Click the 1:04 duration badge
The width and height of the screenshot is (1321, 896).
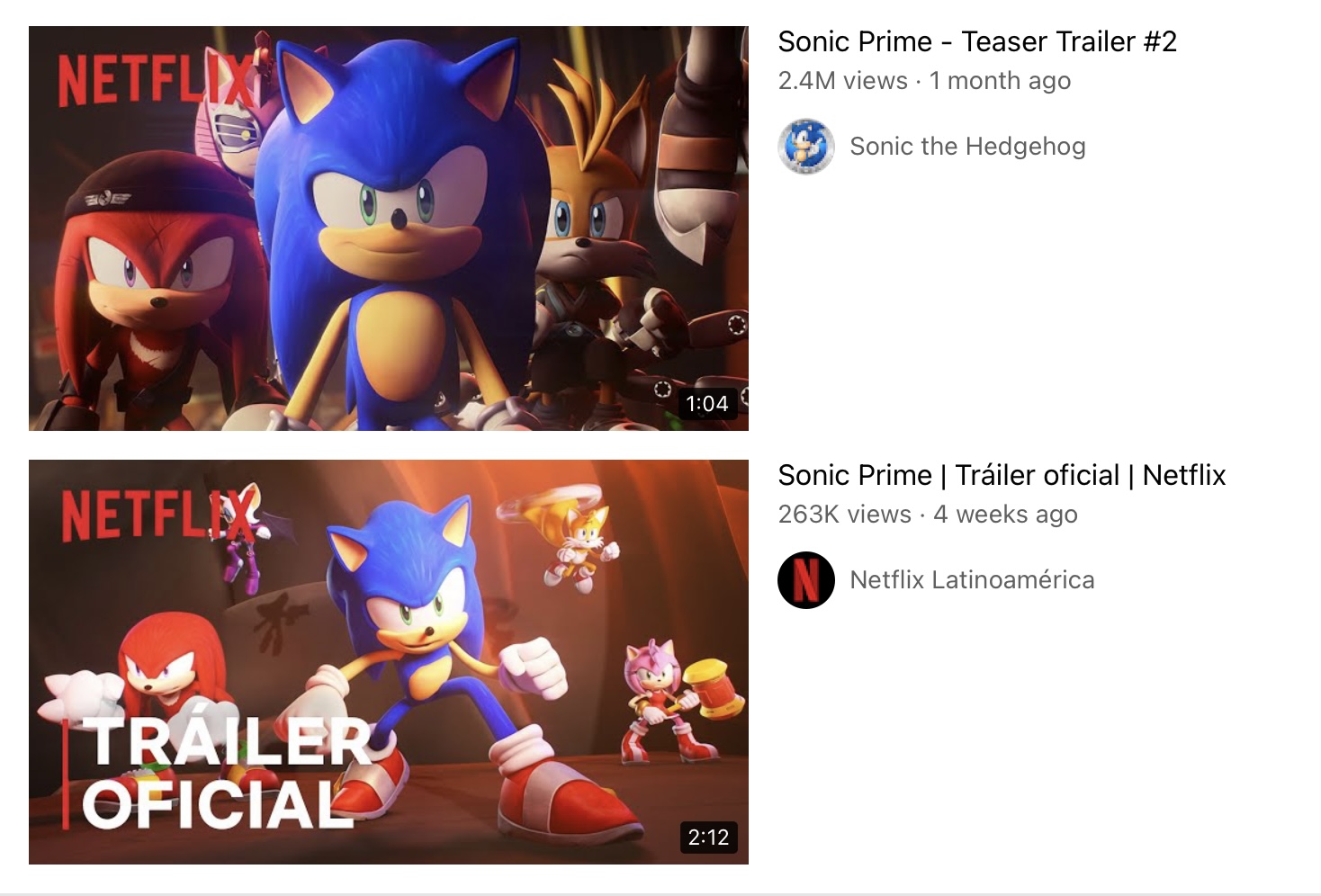[707, 404]
